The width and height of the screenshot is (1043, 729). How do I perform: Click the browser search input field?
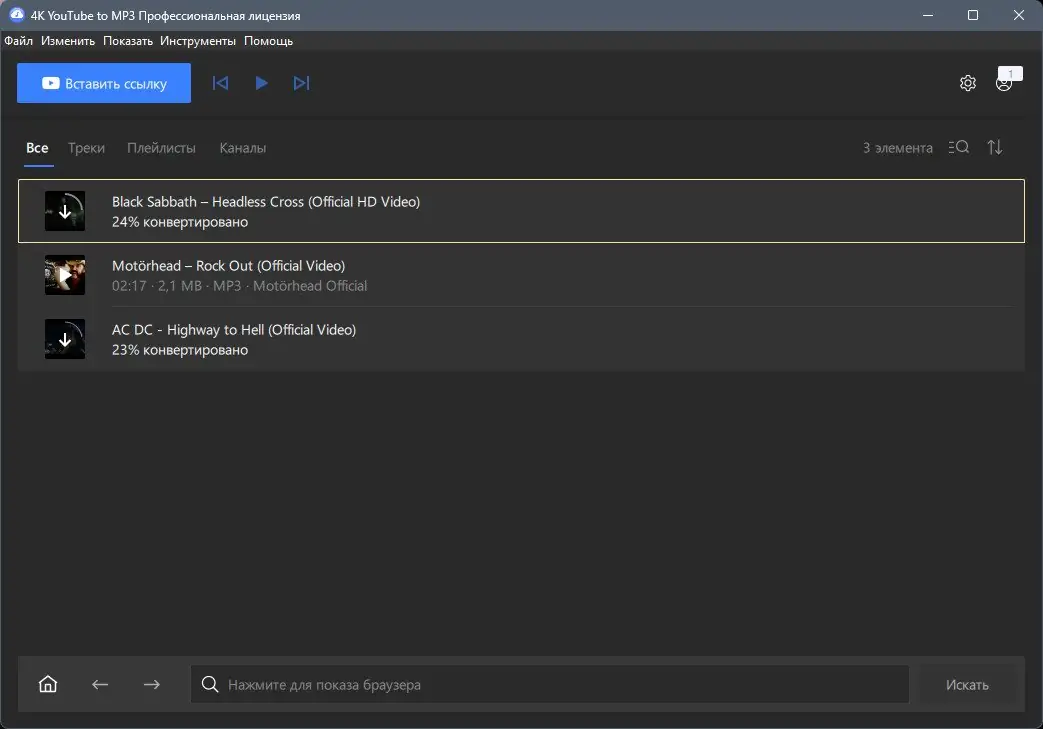549,684
